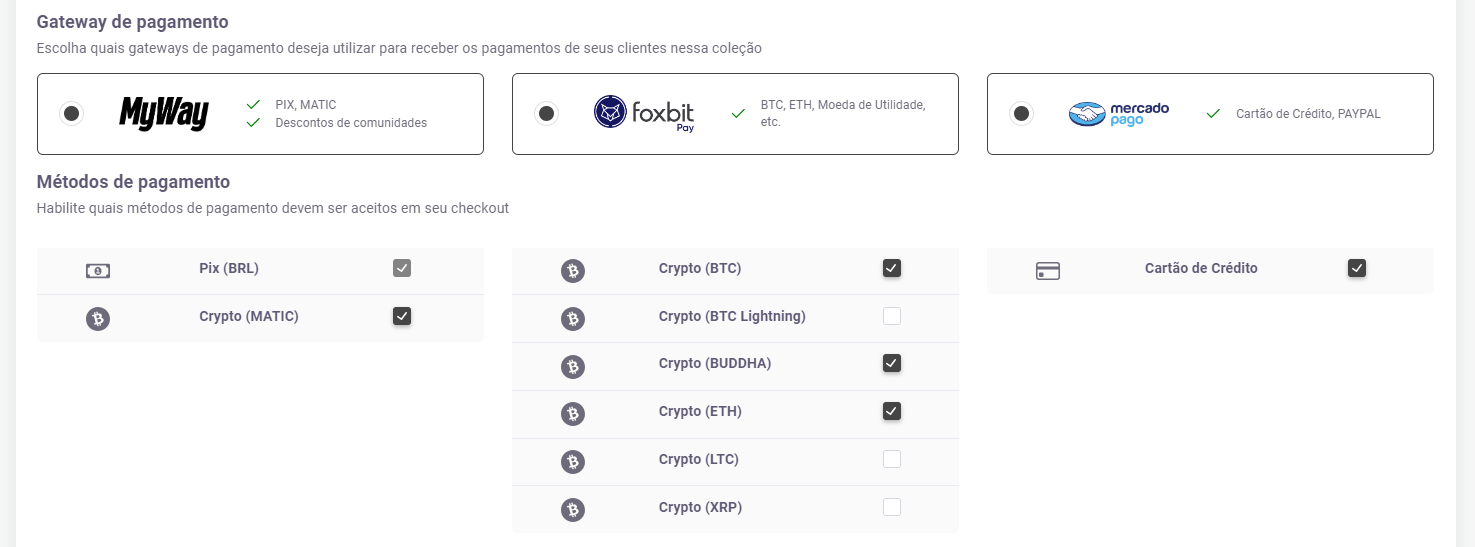Uncheck the Crypto (ETH) checkbox
Viewport: 1475px width, 547px height.
coord(892,411)
